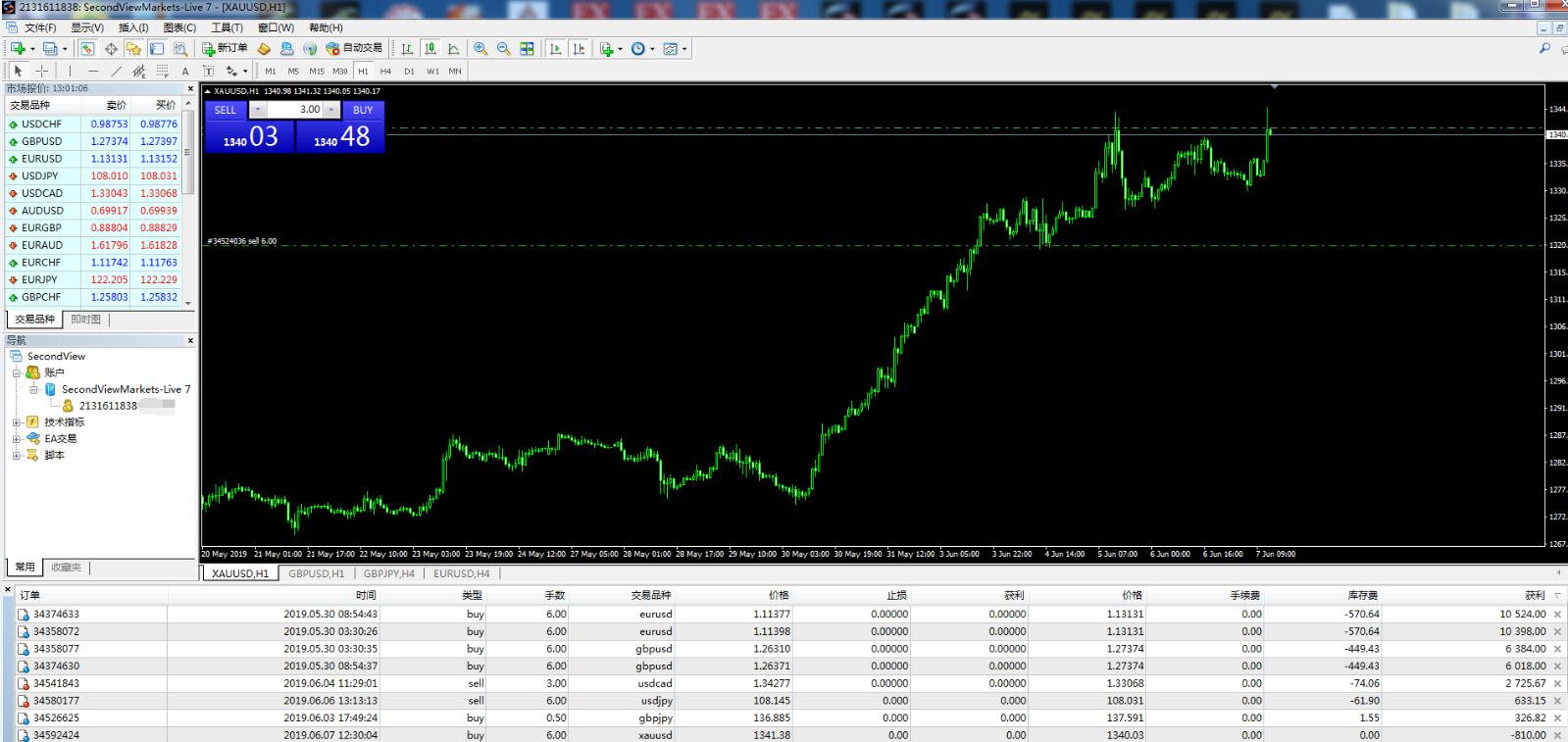Click the 新订单 new order button

click(225, 48)
